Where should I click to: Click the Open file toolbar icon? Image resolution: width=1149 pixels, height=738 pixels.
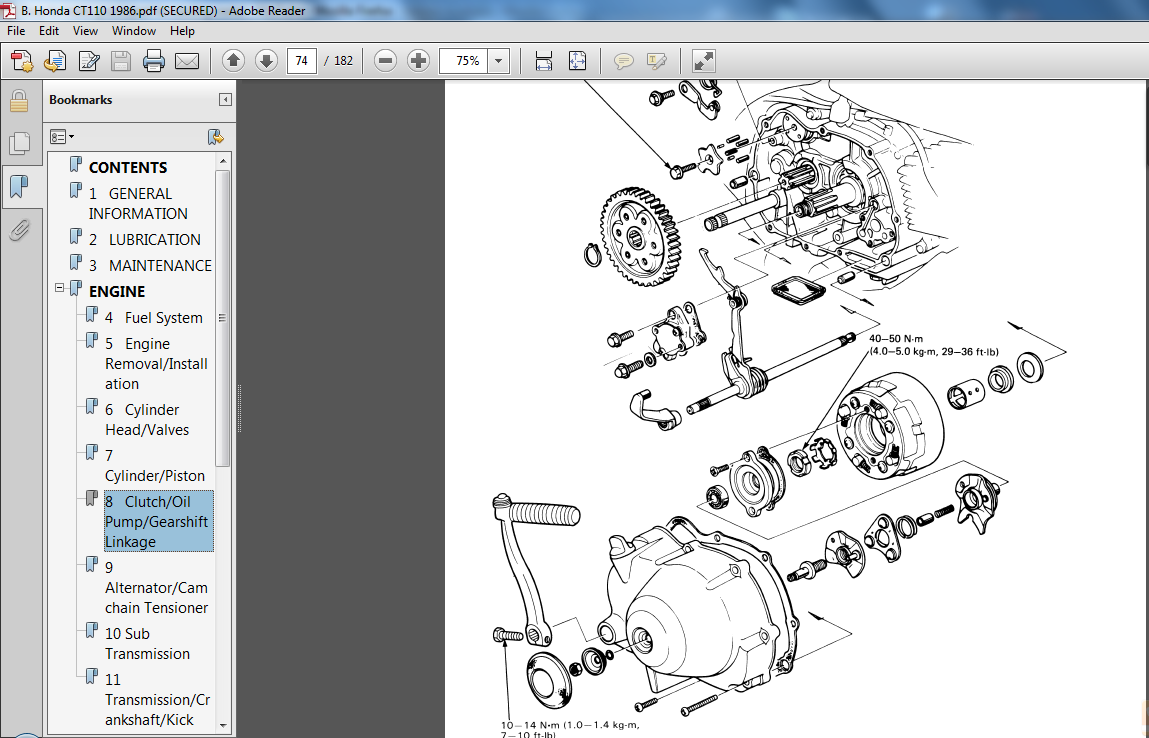coord(56,61)
